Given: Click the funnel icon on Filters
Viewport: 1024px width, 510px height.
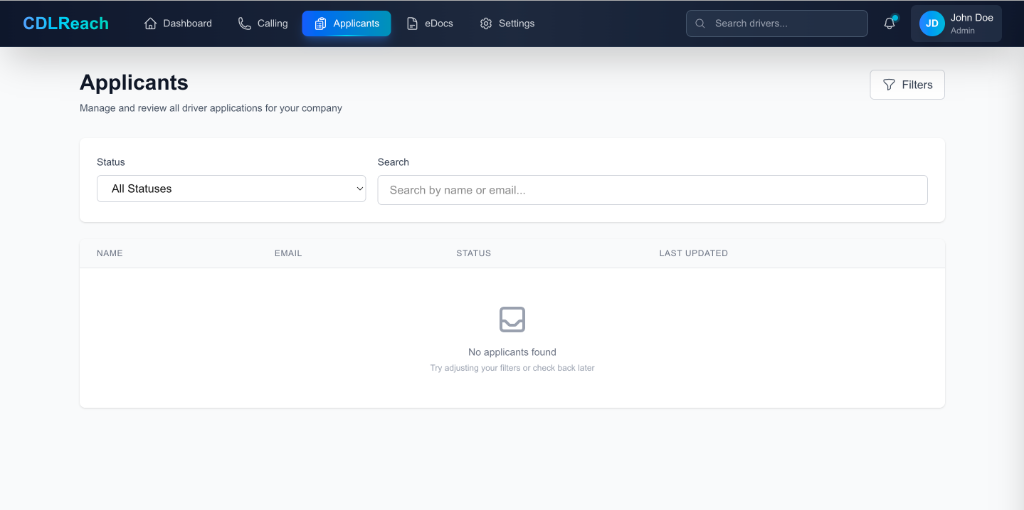Looking at the screenshot, I should coord(889,85).
